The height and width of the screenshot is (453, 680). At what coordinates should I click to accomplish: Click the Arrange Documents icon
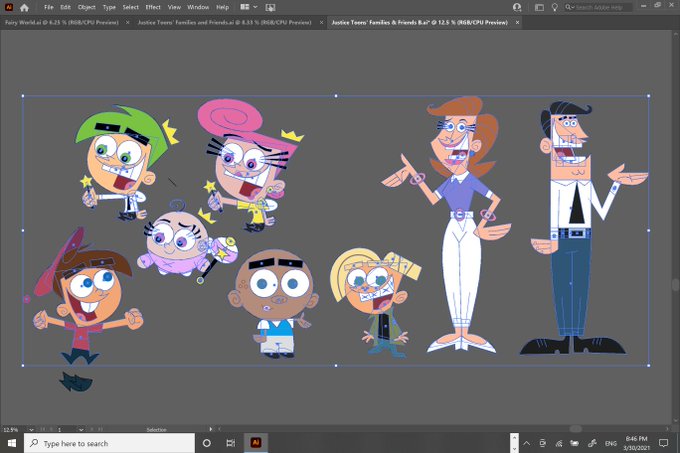click(x=245, y=7)
